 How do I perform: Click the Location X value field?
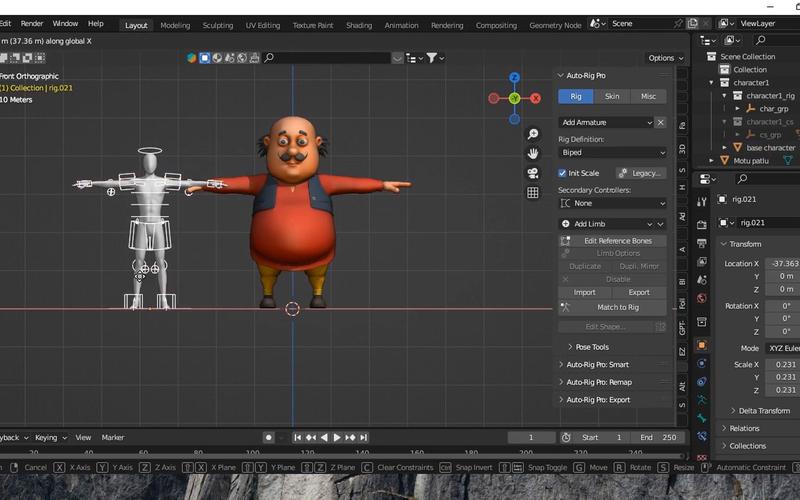[783, 264]
